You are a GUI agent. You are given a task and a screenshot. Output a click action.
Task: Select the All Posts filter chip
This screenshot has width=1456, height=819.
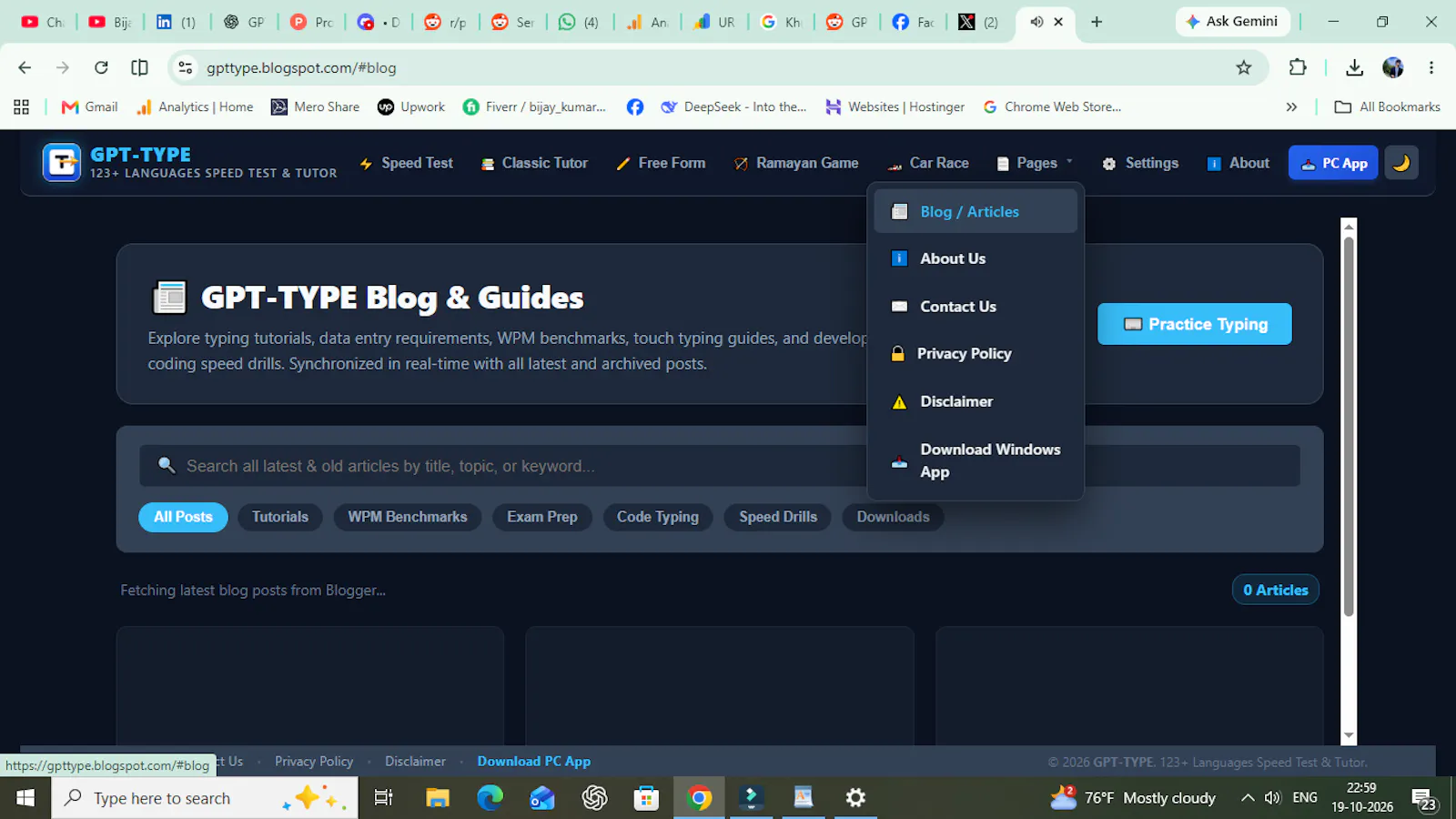pyautogui.click(x=183, y=517)
